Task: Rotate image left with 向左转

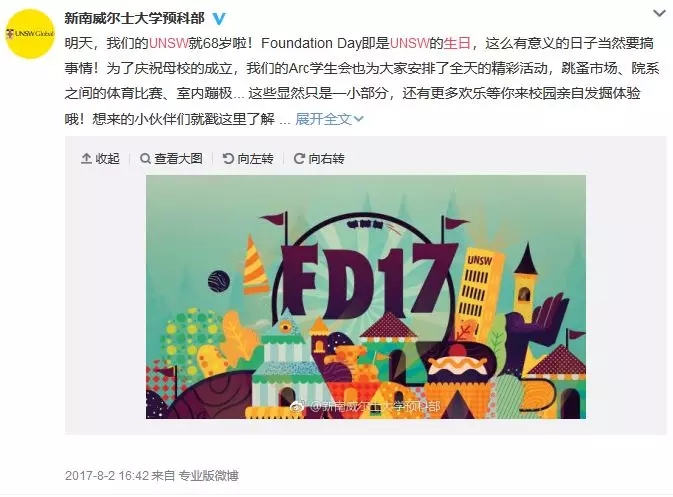Action: (248, 159)
